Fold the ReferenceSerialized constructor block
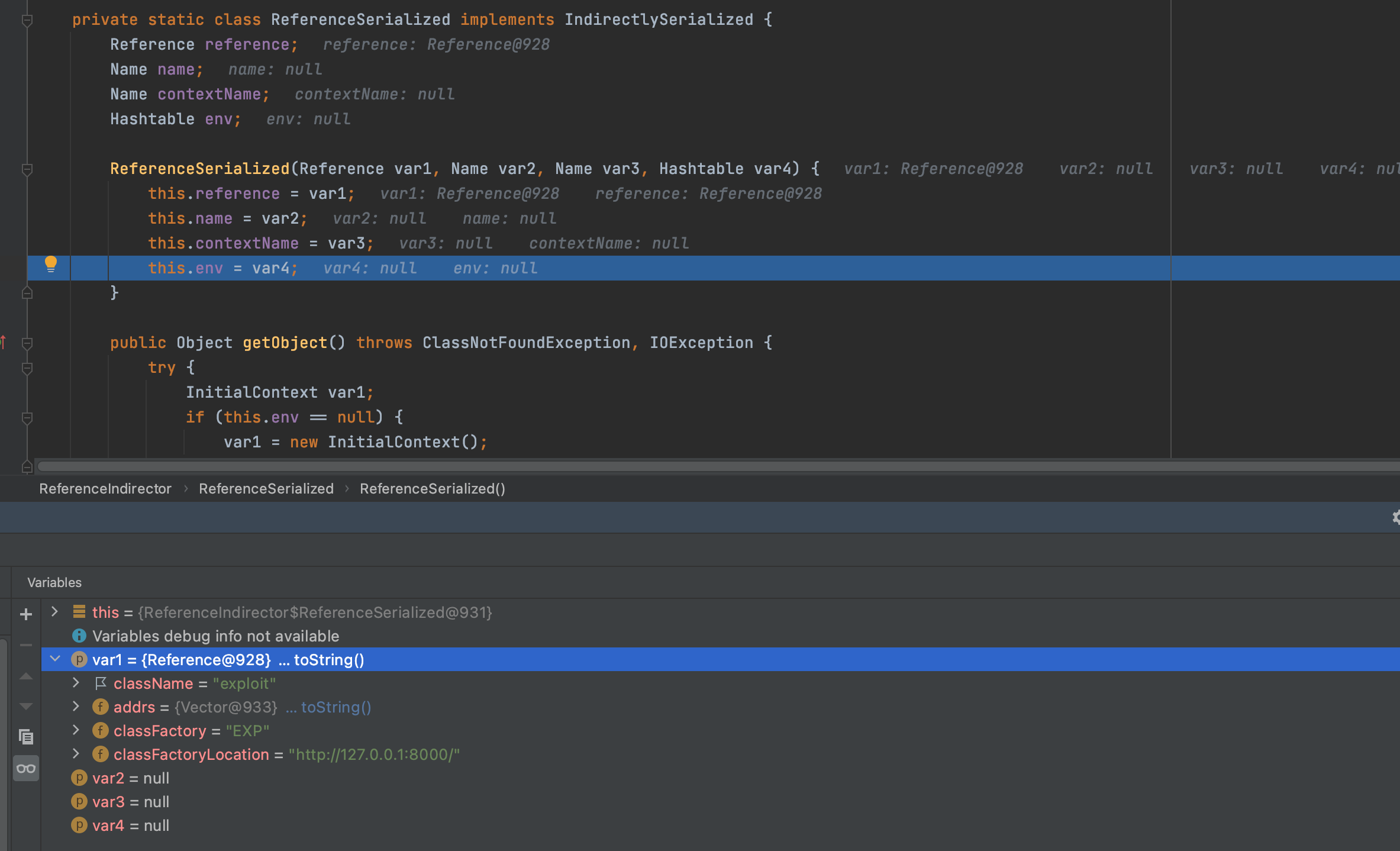The image size is (1400, 851). (27, 169)
